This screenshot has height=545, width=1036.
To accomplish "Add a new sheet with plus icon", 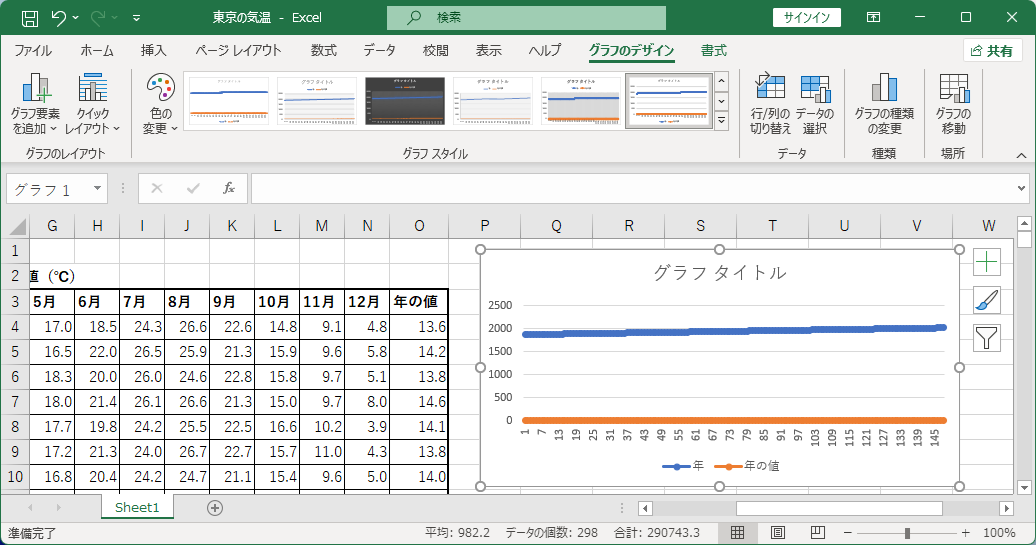I will 215,507.
